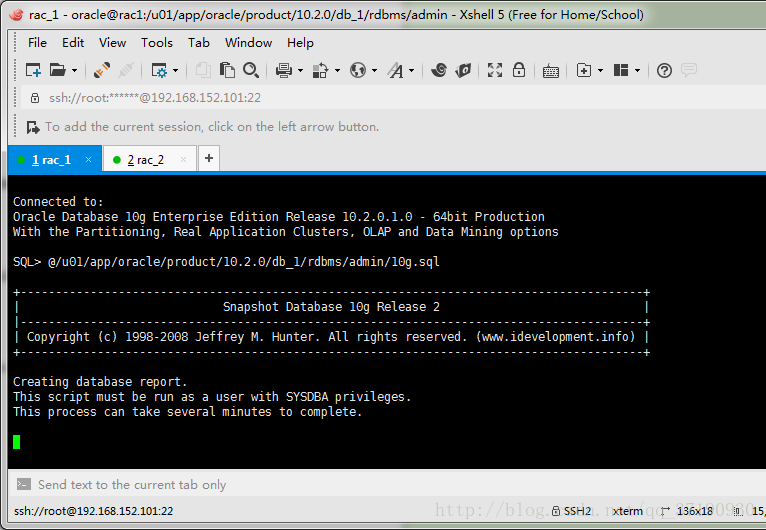Click the New Tab plus-page icon

pyautogui.click(x=584, y=70)
